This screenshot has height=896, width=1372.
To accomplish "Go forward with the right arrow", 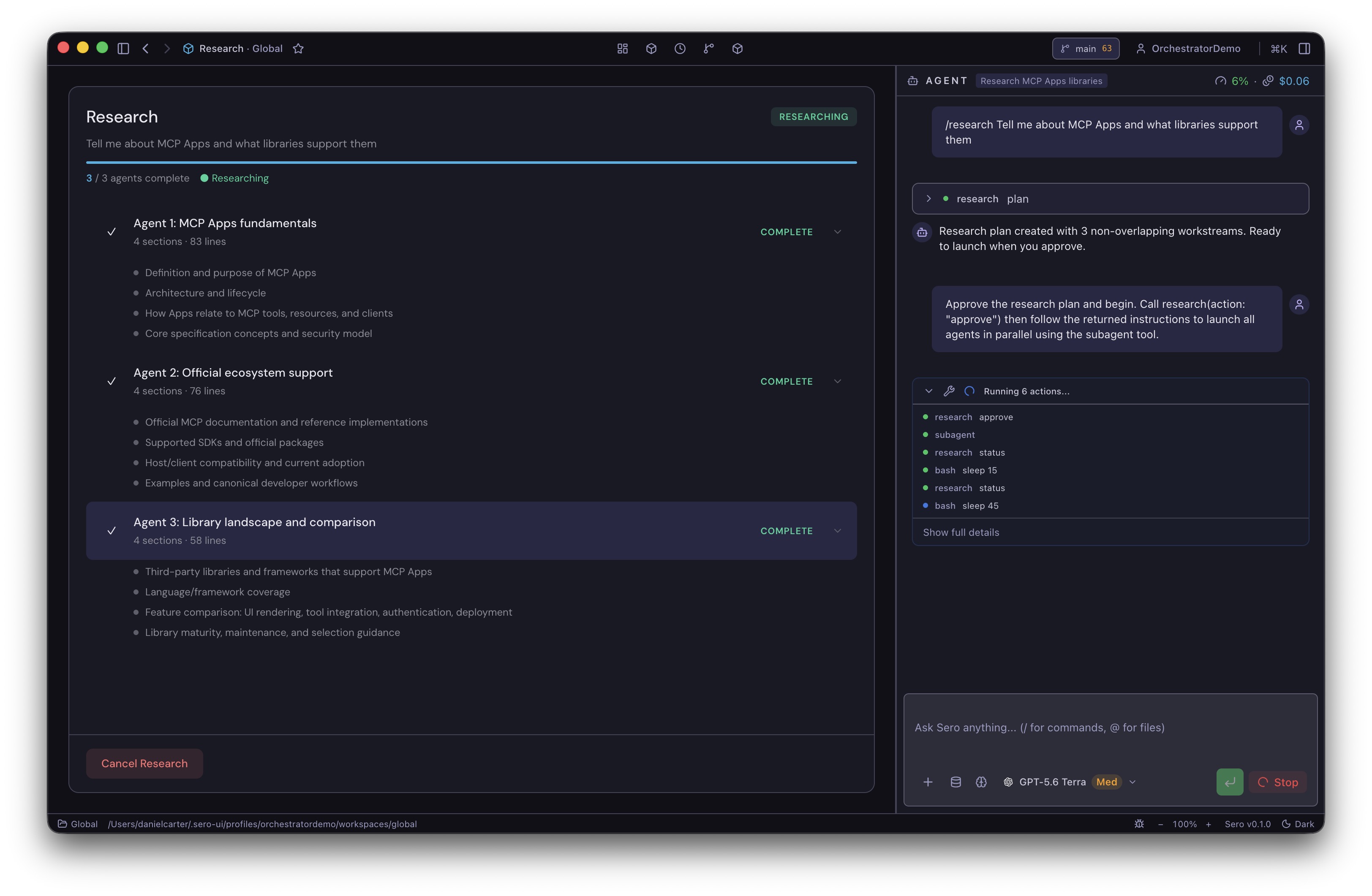I will (166, 49).
